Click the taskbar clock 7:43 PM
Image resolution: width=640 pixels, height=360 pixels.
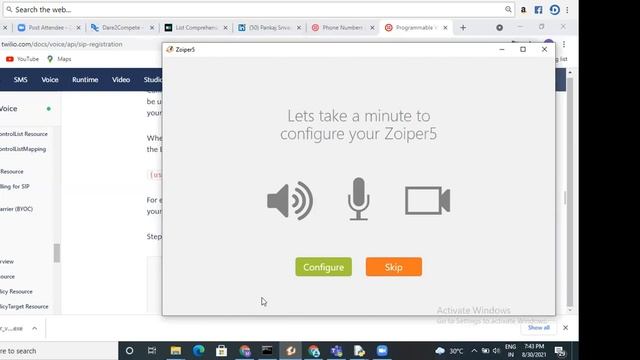(534, 351)
